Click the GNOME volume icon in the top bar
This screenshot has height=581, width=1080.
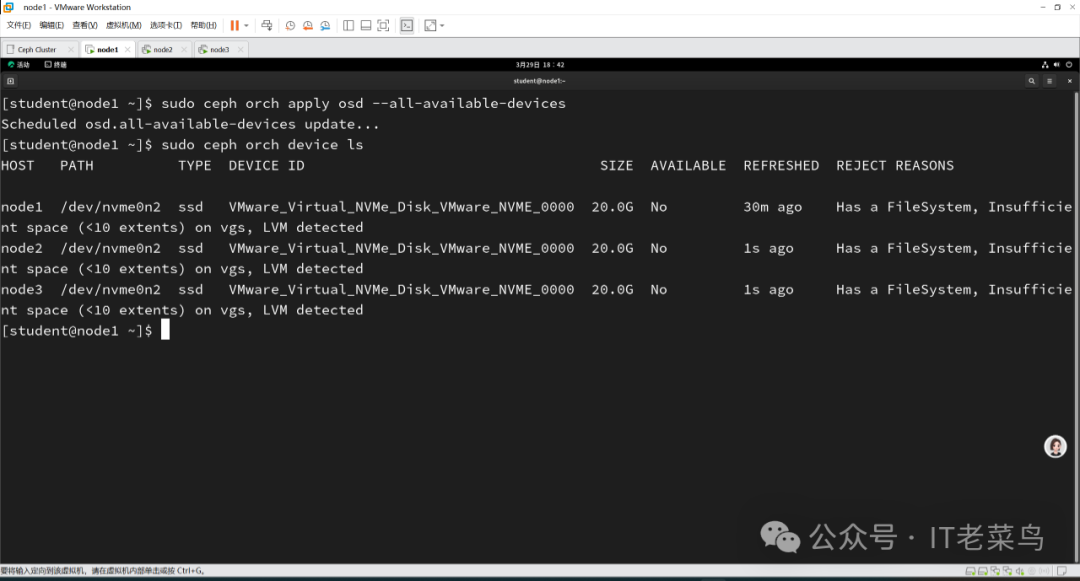click(1057, 65)
